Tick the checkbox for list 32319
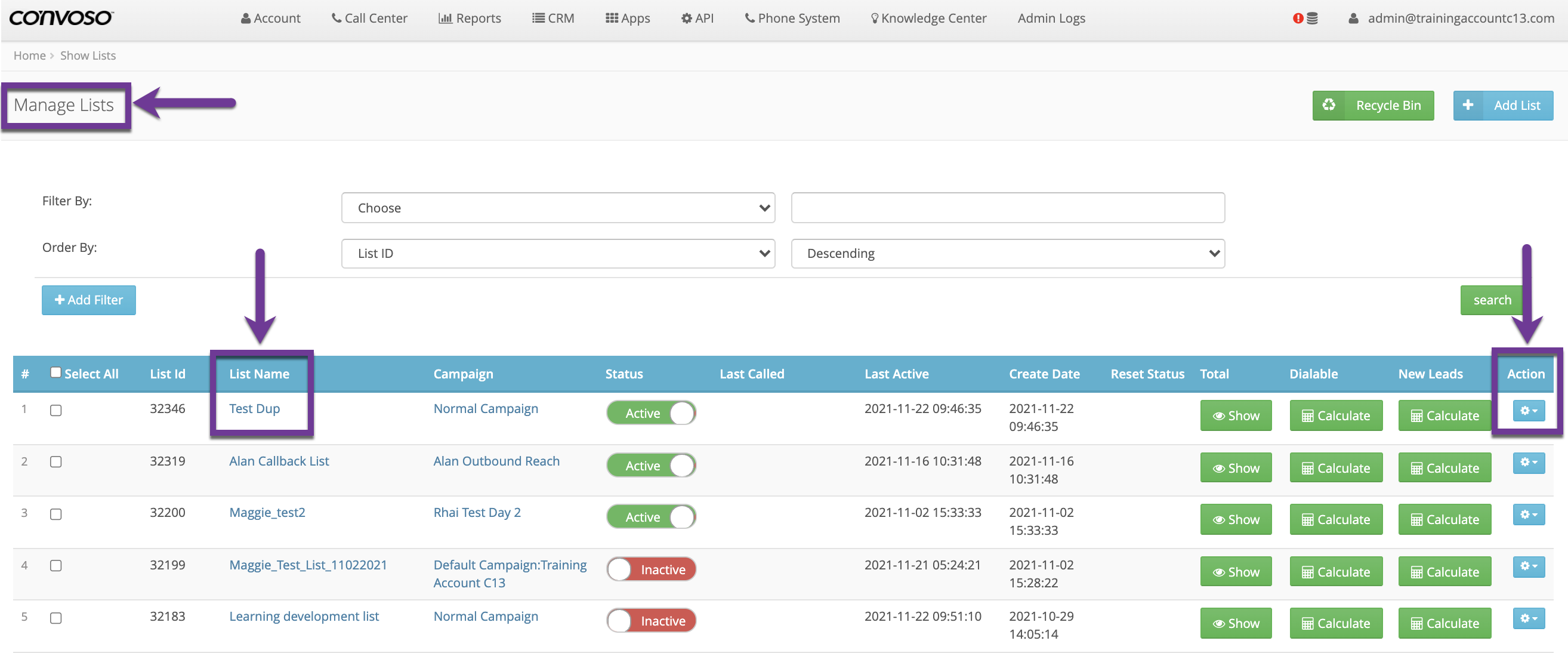 55,462
